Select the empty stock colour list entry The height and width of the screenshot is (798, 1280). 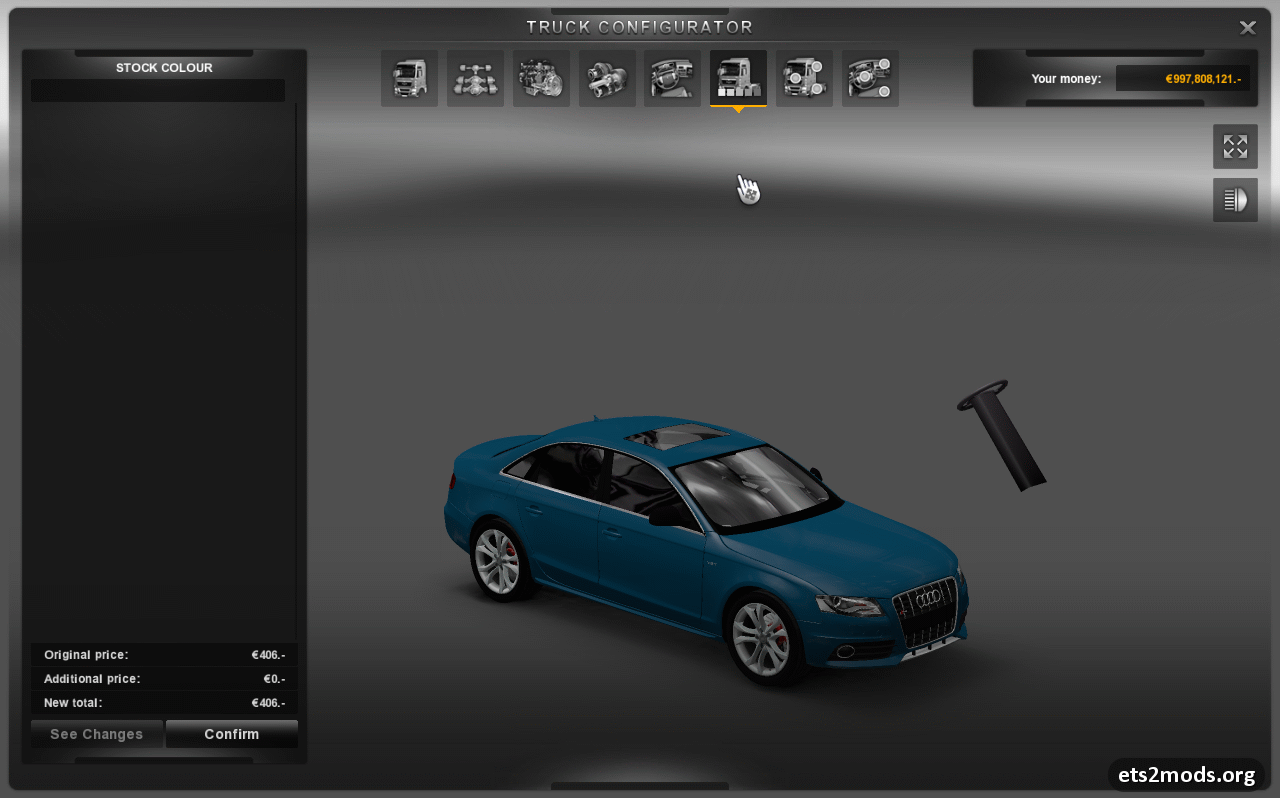tap(158, 91)
